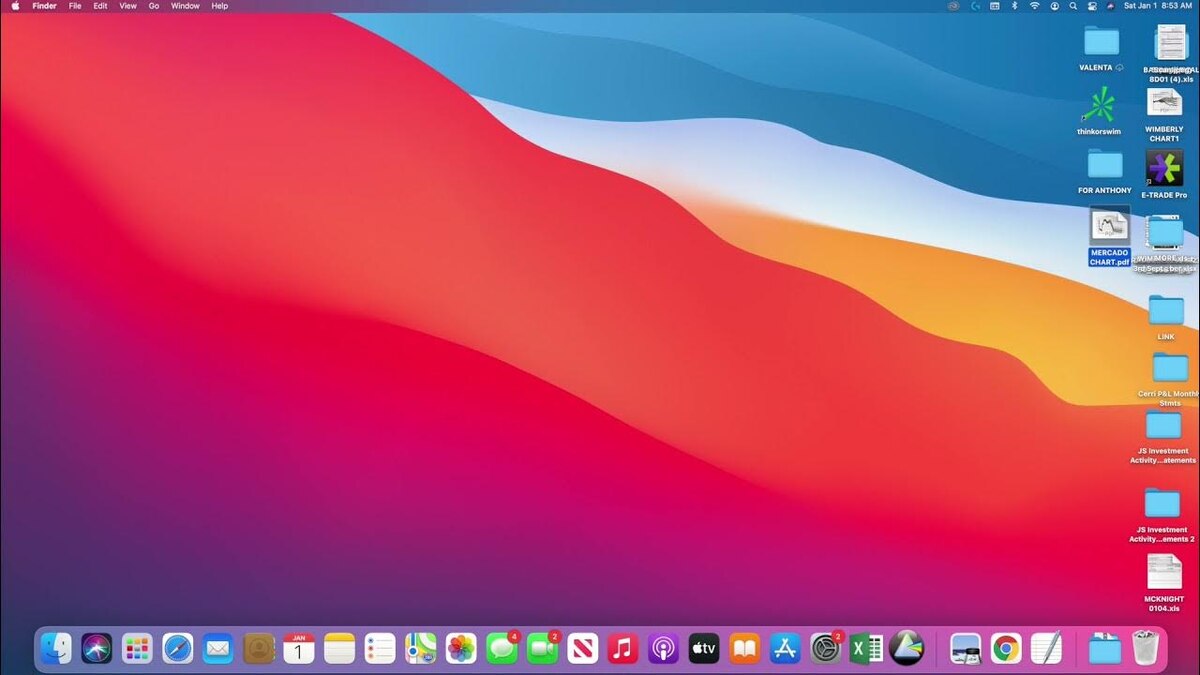Open the folder stack in the Dock
The width and height of the screenshot is (1200, 675).
click(x=1105, y=649)
